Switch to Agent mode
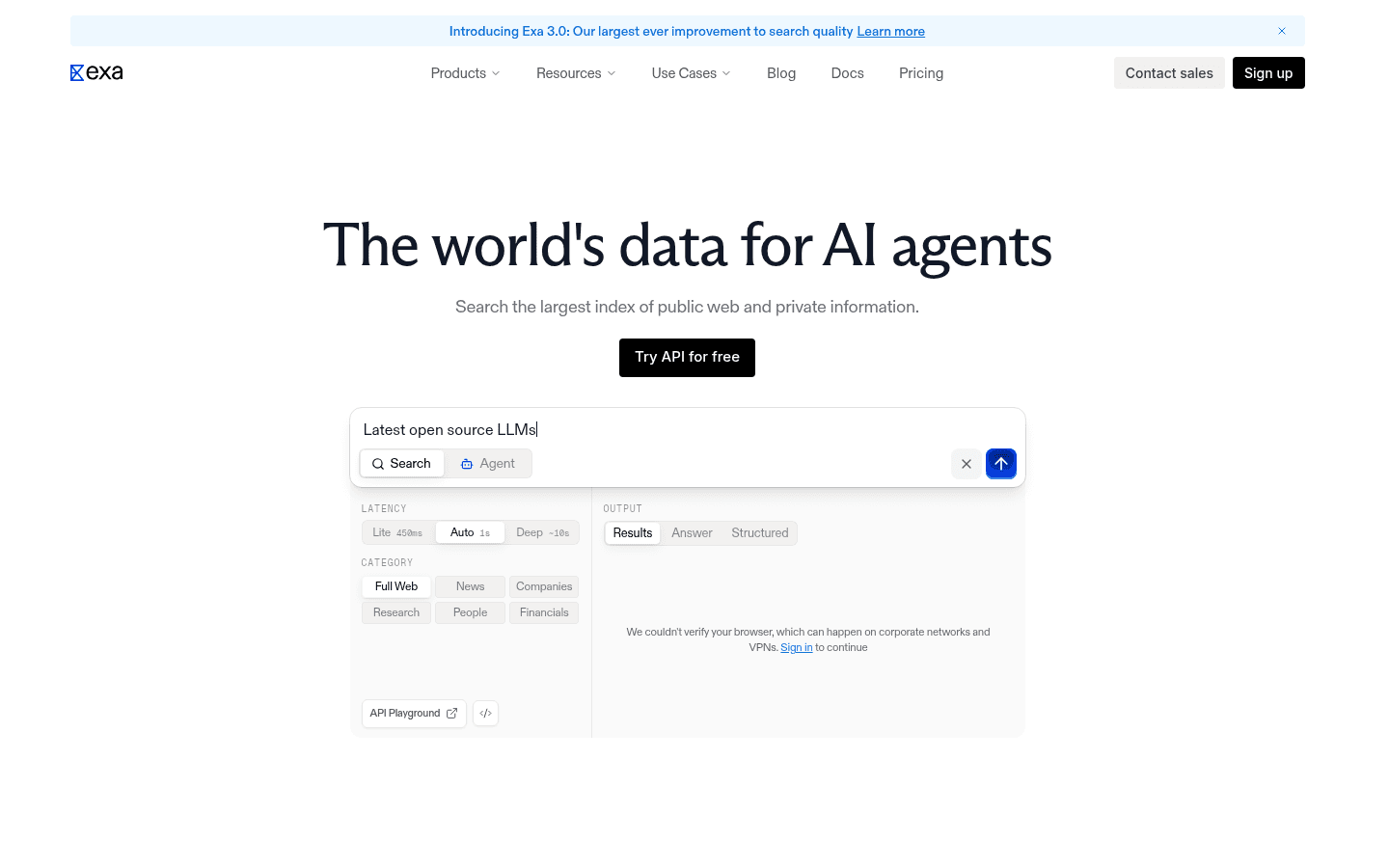Image resolution: width=1389 pixels, height=868 pixels. pyautogui.click(x=488, y=464)
